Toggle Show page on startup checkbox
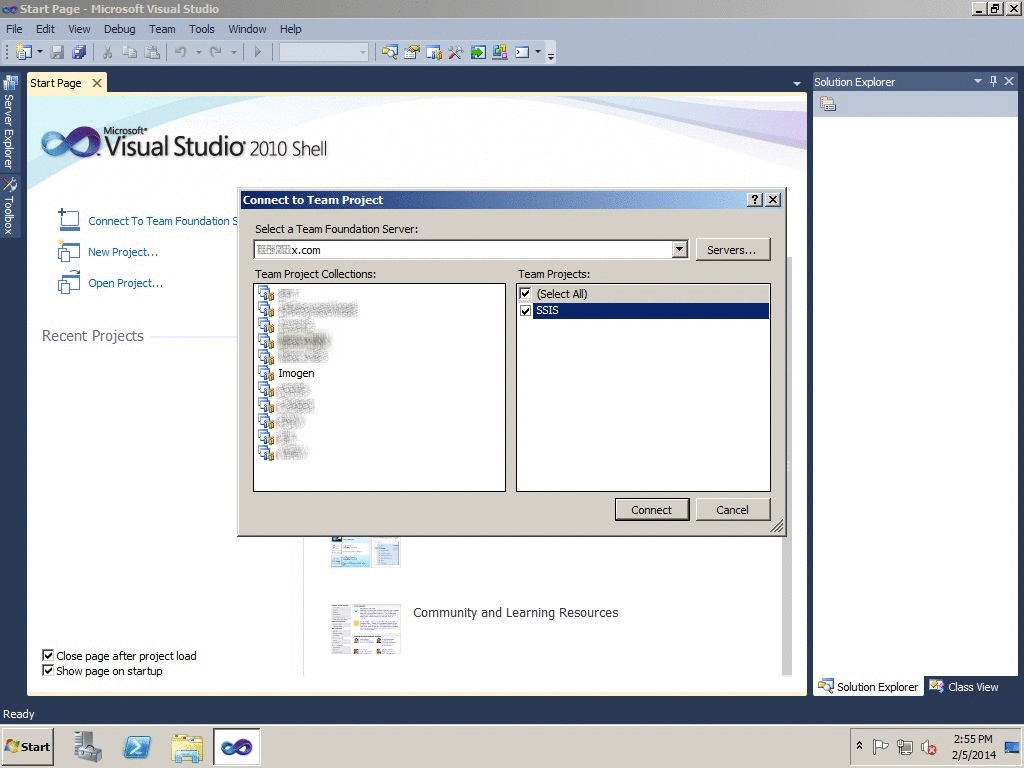Screen dimensions: 1024x768 pyautogui.click(x=48, y=670)
